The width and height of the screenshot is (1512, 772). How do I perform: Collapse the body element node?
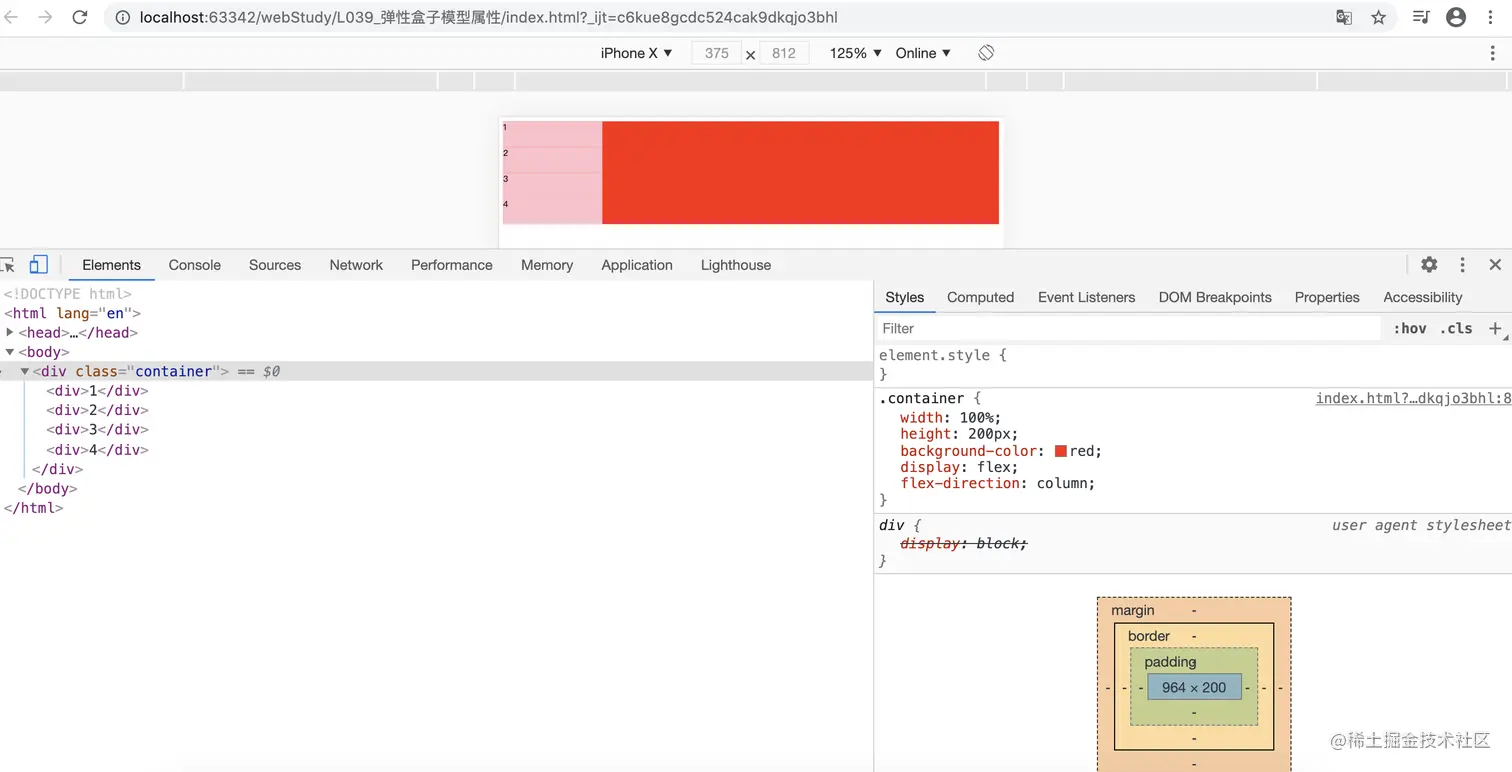[10, 352]
